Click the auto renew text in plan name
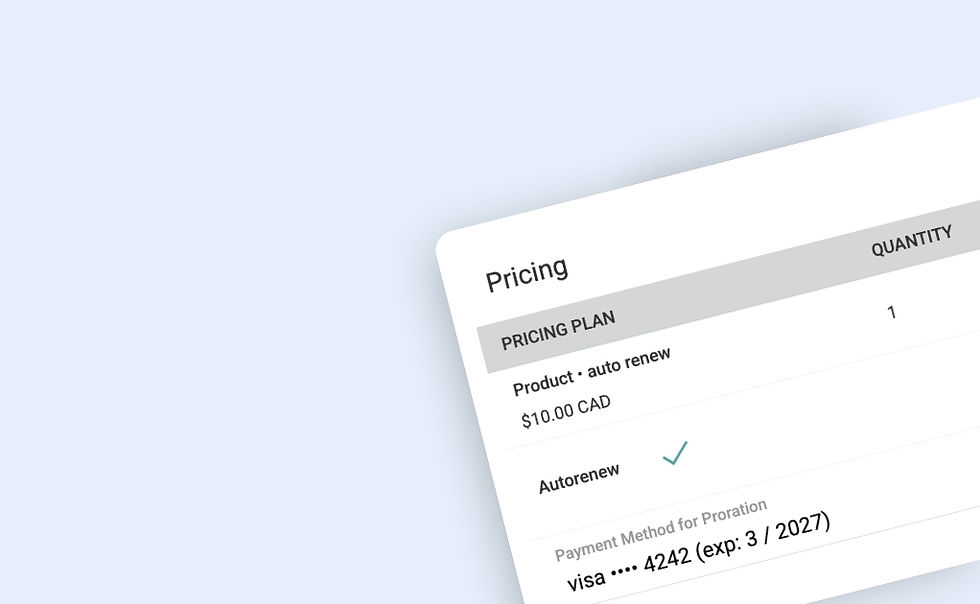Viewport: 980px width, 604px height. tap(628, 363)
